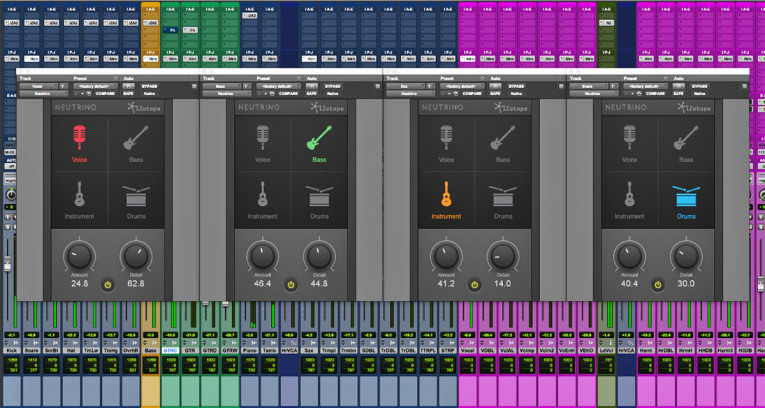Viewport: 765px width, 408px height.
Task: Click COMPARE in Snare plugin header
Action: 656,93
